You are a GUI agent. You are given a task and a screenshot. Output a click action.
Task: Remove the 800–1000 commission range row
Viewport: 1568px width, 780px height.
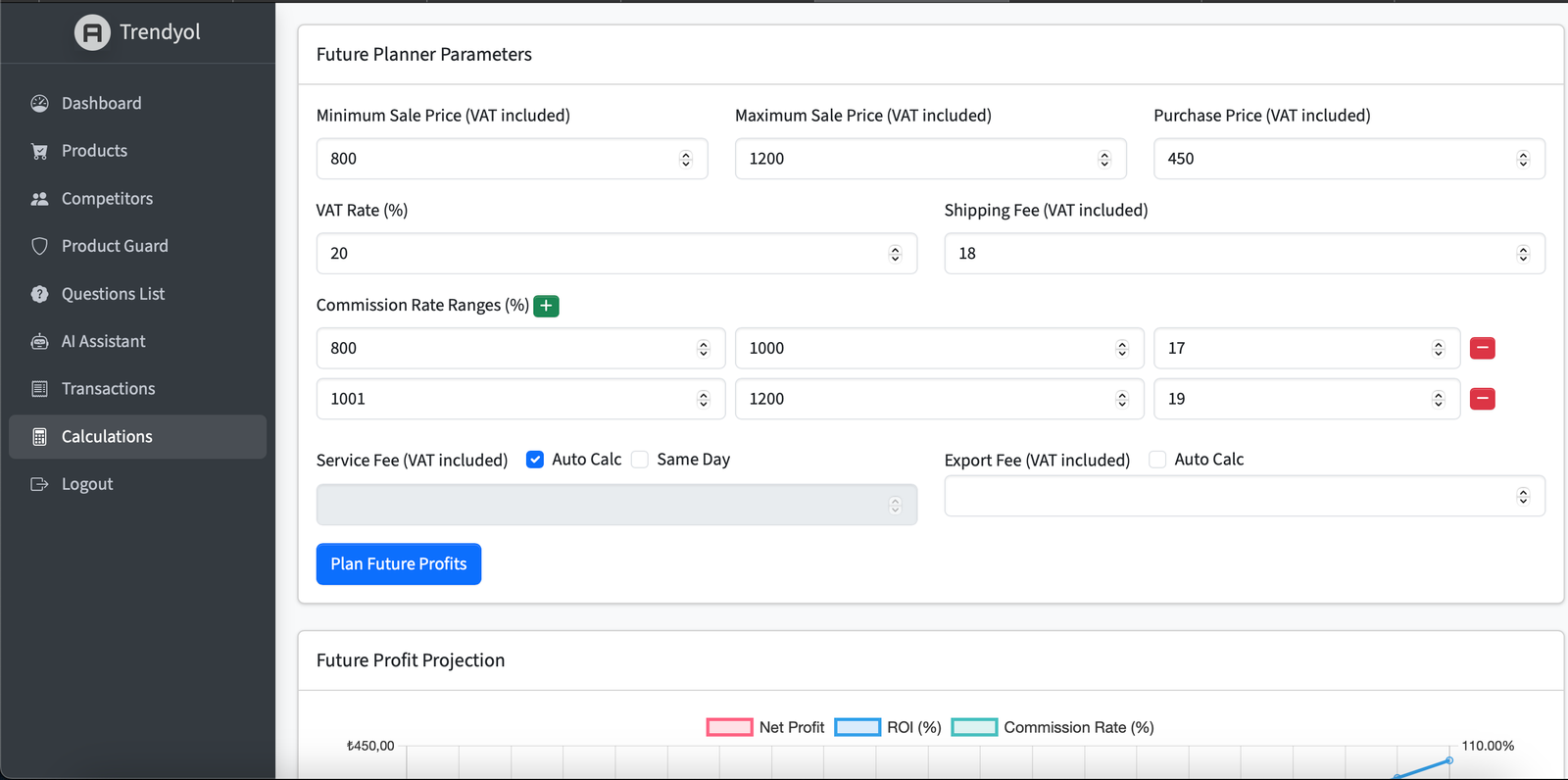pyautogui.click(x=1482, y=348)
